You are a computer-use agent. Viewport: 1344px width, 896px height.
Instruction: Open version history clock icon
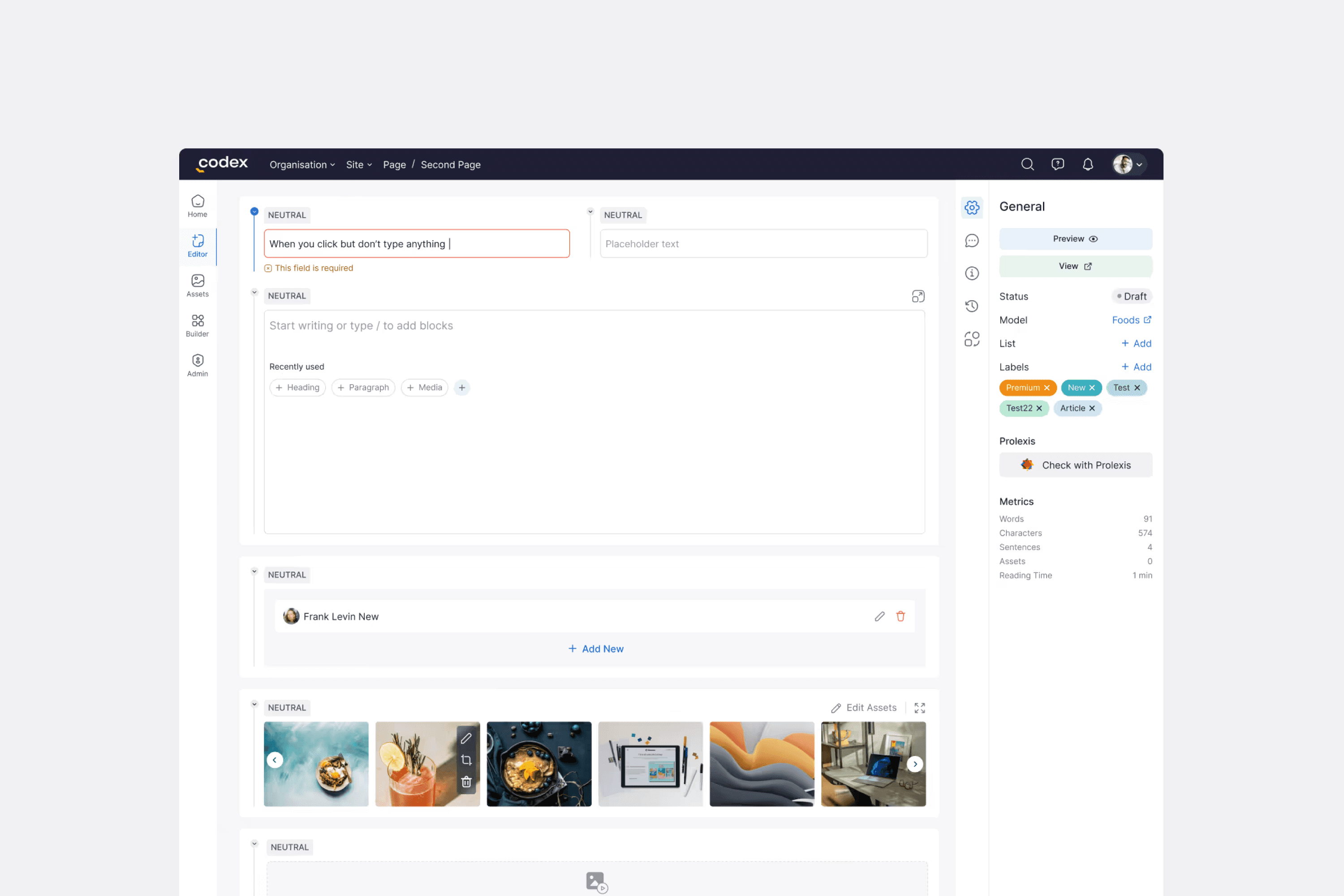pos(971,306)
